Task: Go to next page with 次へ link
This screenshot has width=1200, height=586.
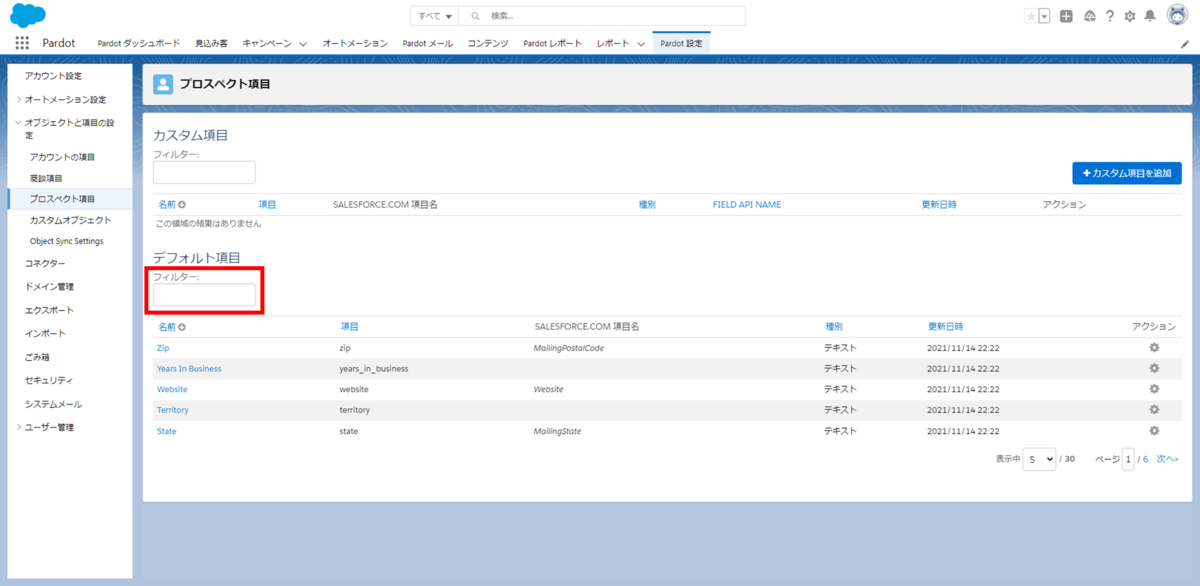Action: pyautogui.click(x=1167, y=459)
